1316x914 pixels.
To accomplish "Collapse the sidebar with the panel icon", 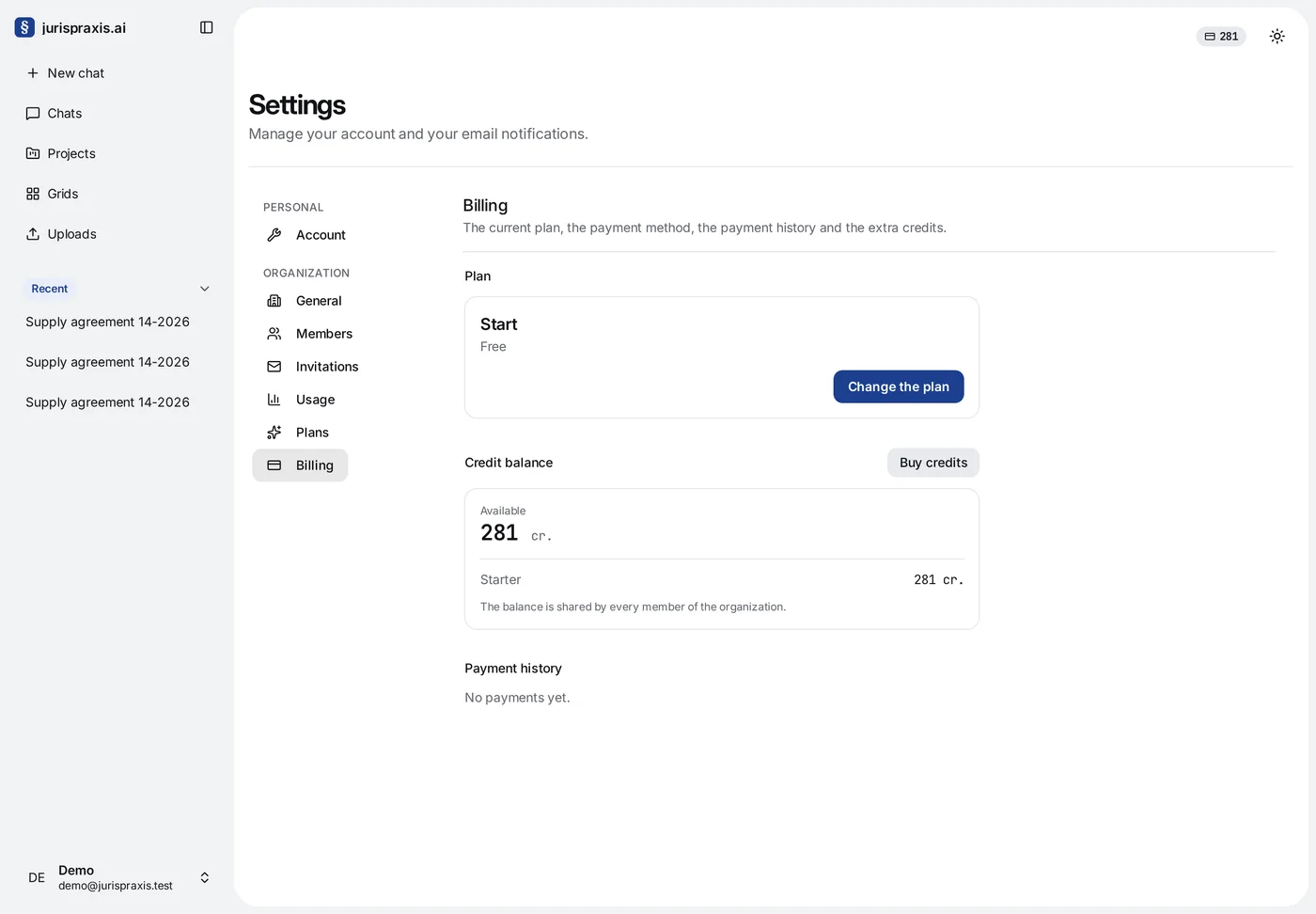I will coord(207,27).
